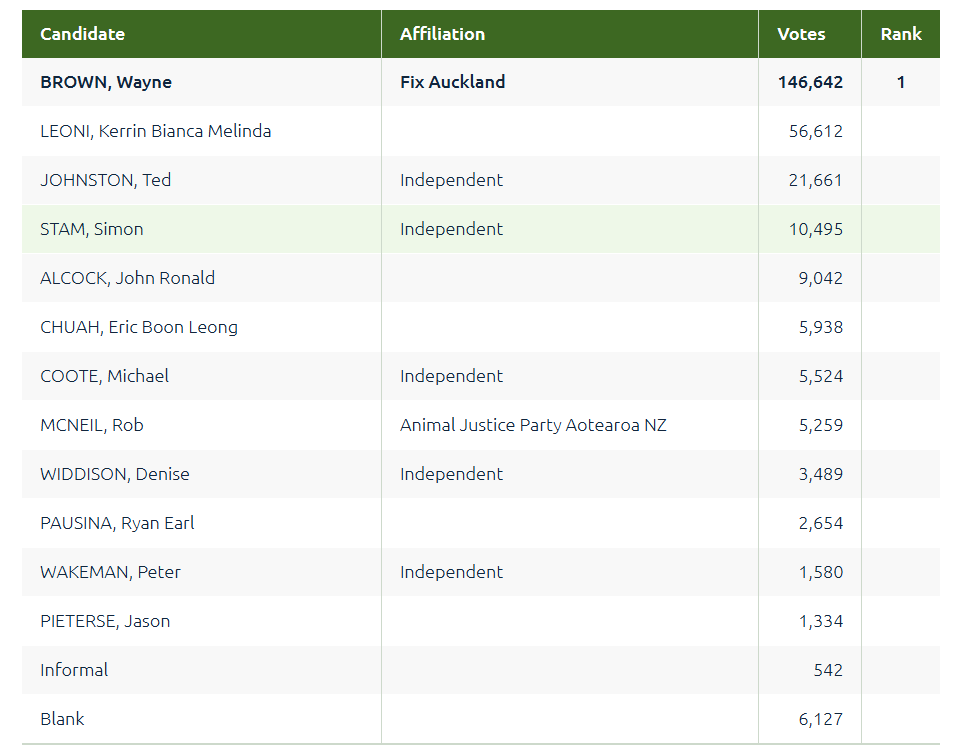
Task: Click the Blank votes count 6,127
Action: [820, 719]
